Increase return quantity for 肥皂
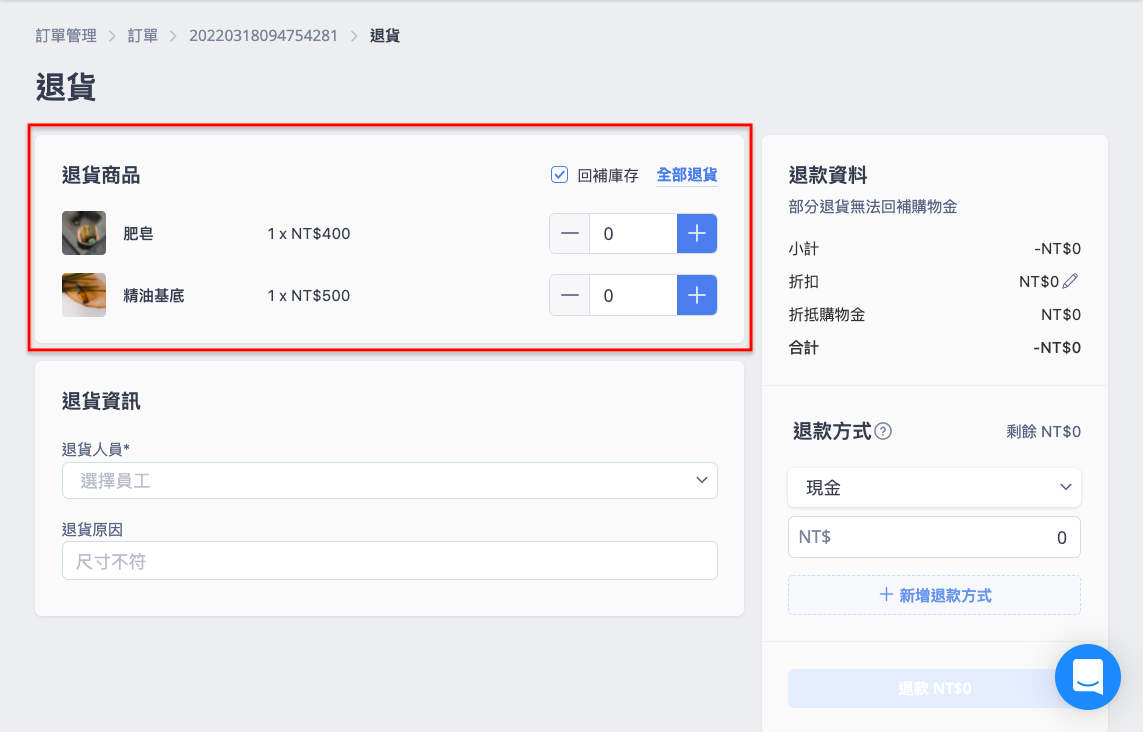The image size is (1143, 732). tap(697, 233)
